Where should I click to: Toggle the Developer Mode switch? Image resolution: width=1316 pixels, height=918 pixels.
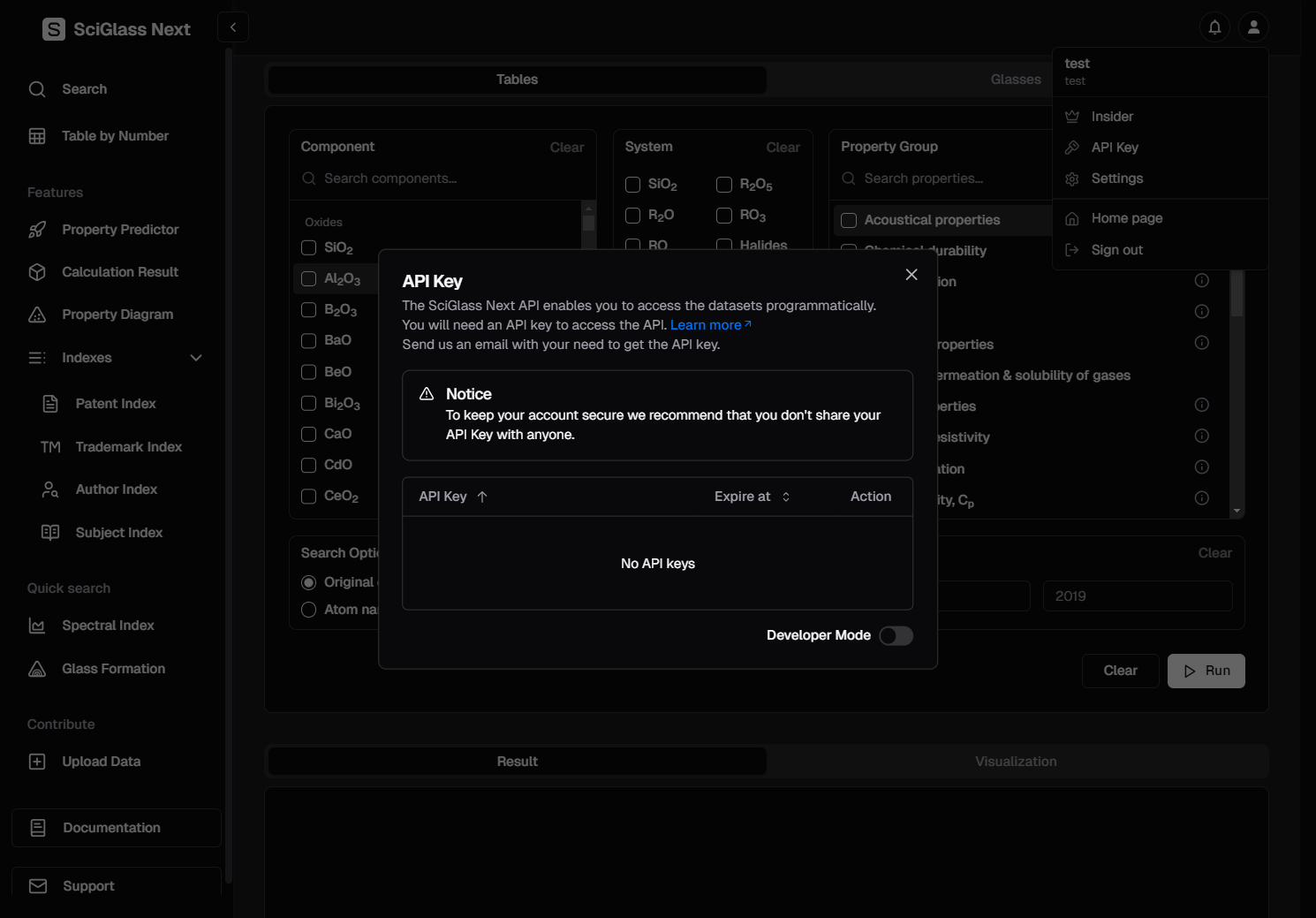(896, 636)
